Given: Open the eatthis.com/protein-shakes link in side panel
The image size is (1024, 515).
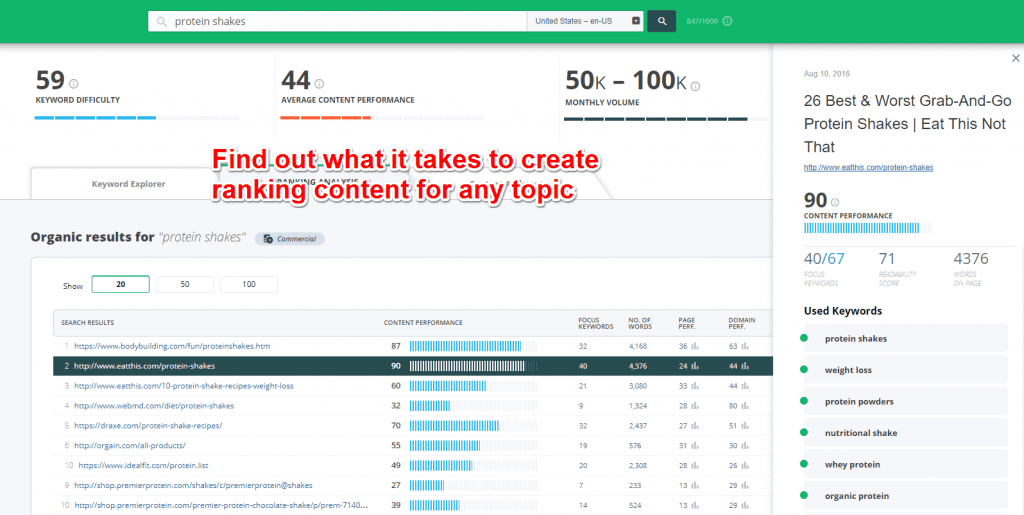Looking at the screenshot, I should point(868,168).
